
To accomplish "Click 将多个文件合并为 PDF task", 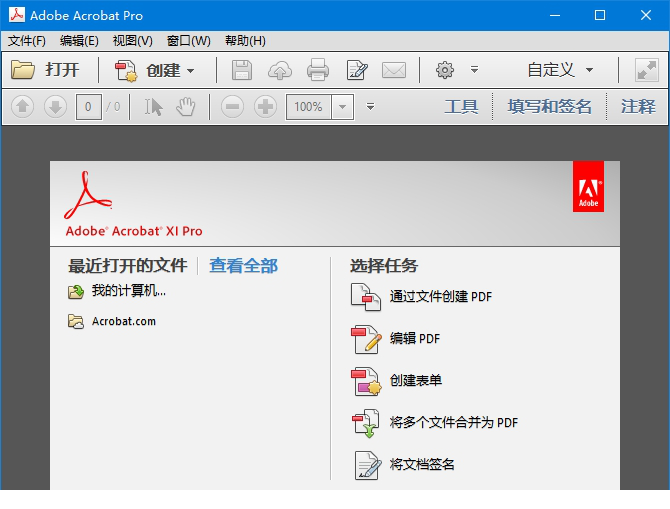I will click(x=453, y=422).
